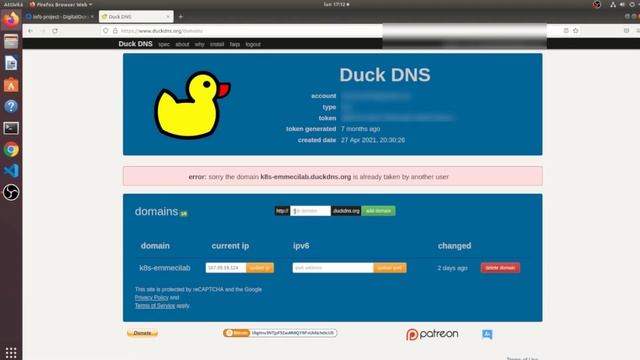Screen dimensions: 640x360
Task: Switch to the Info project DigitalOcean tab
Action: tap(60, 17)
